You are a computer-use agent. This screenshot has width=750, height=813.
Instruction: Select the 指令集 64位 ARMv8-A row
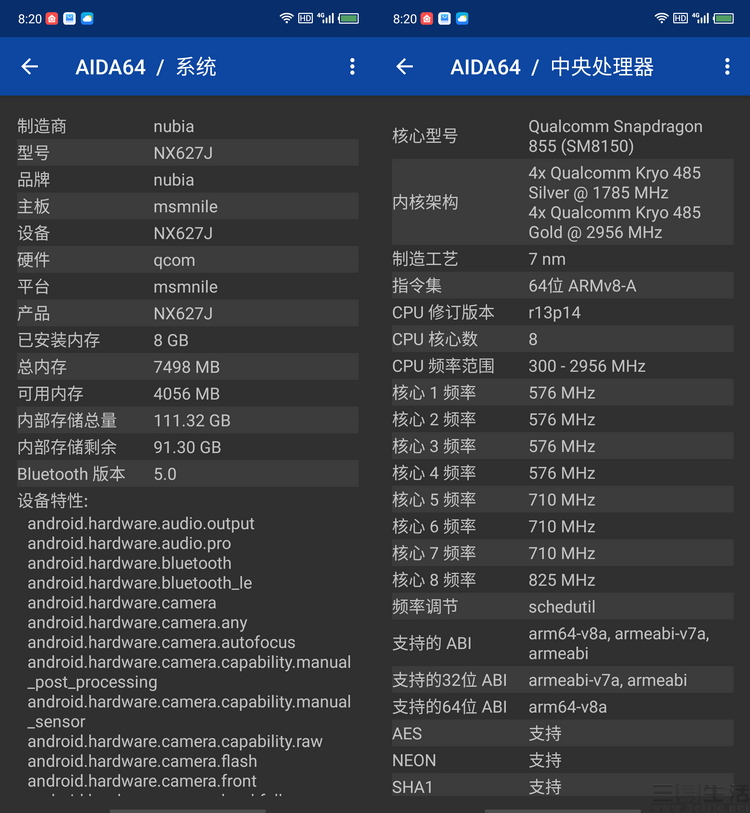click(x=563, y=286)
